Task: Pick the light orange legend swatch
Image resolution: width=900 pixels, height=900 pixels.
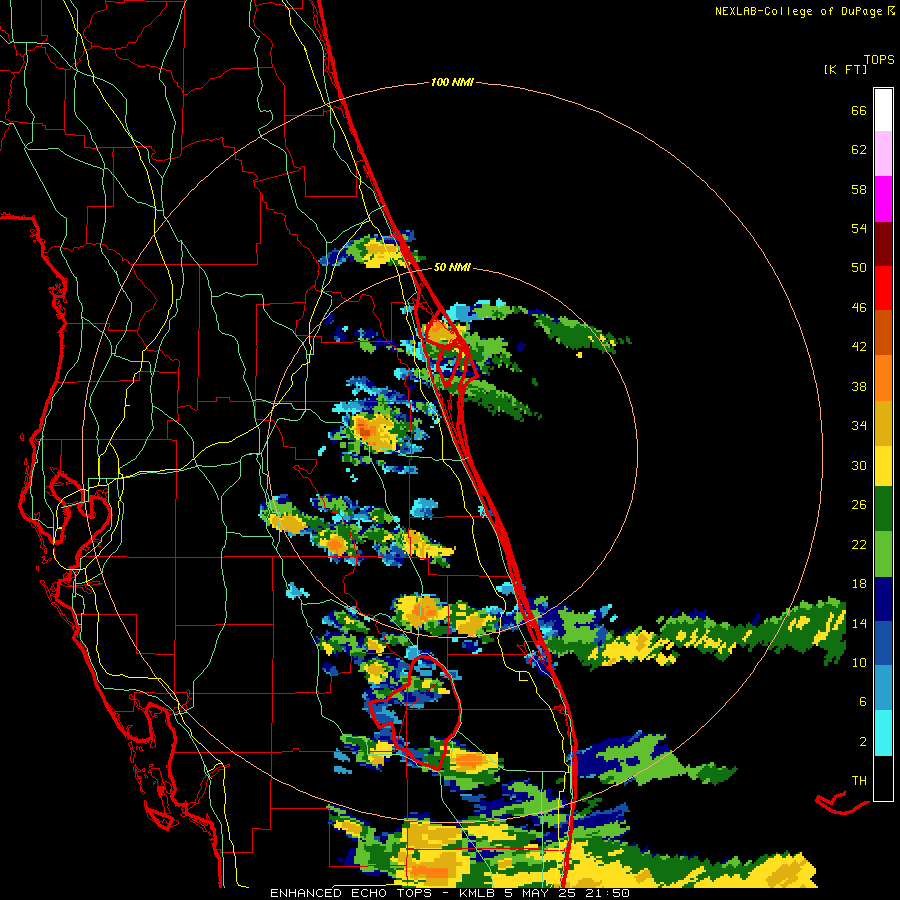Action: pyautogui.click(x=883, y=378)
